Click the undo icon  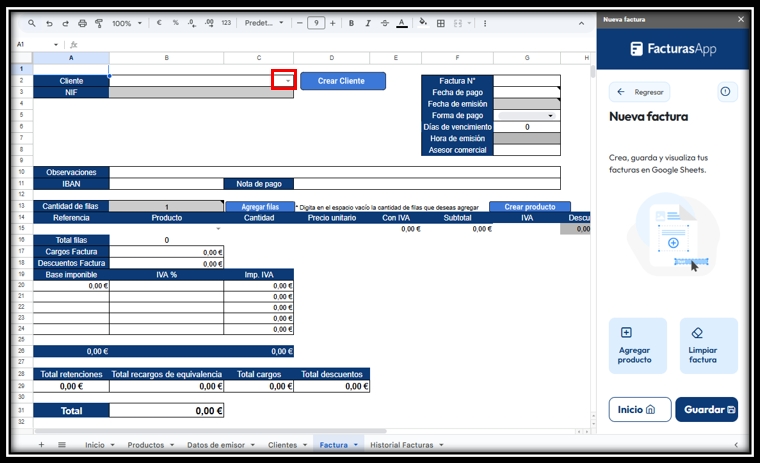49,22
